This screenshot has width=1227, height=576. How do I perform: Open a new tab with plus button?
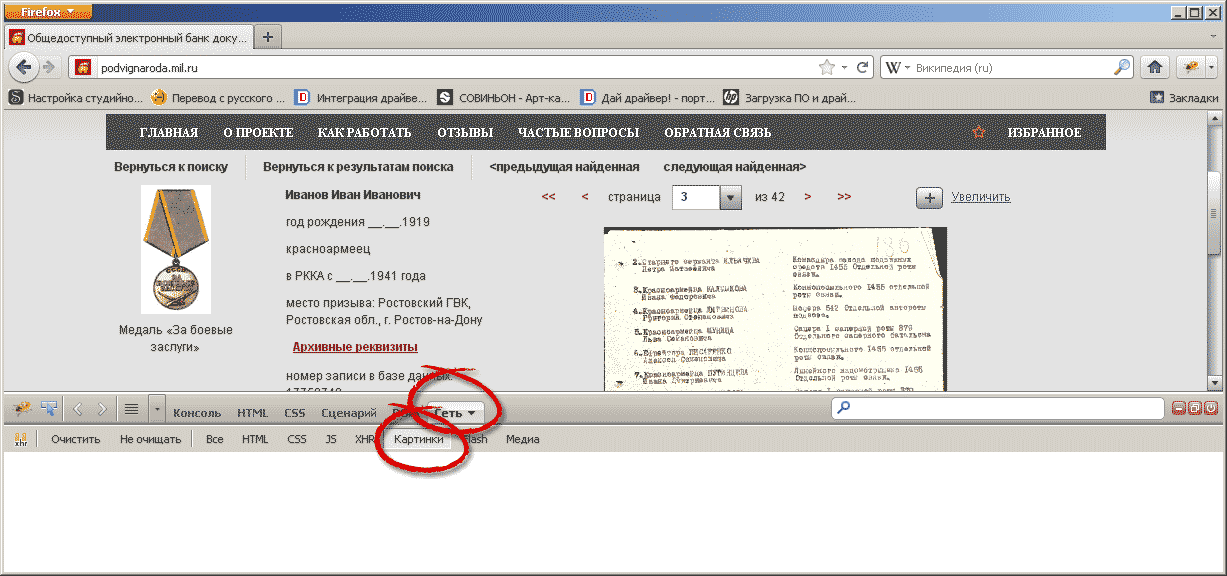point(268,36)
